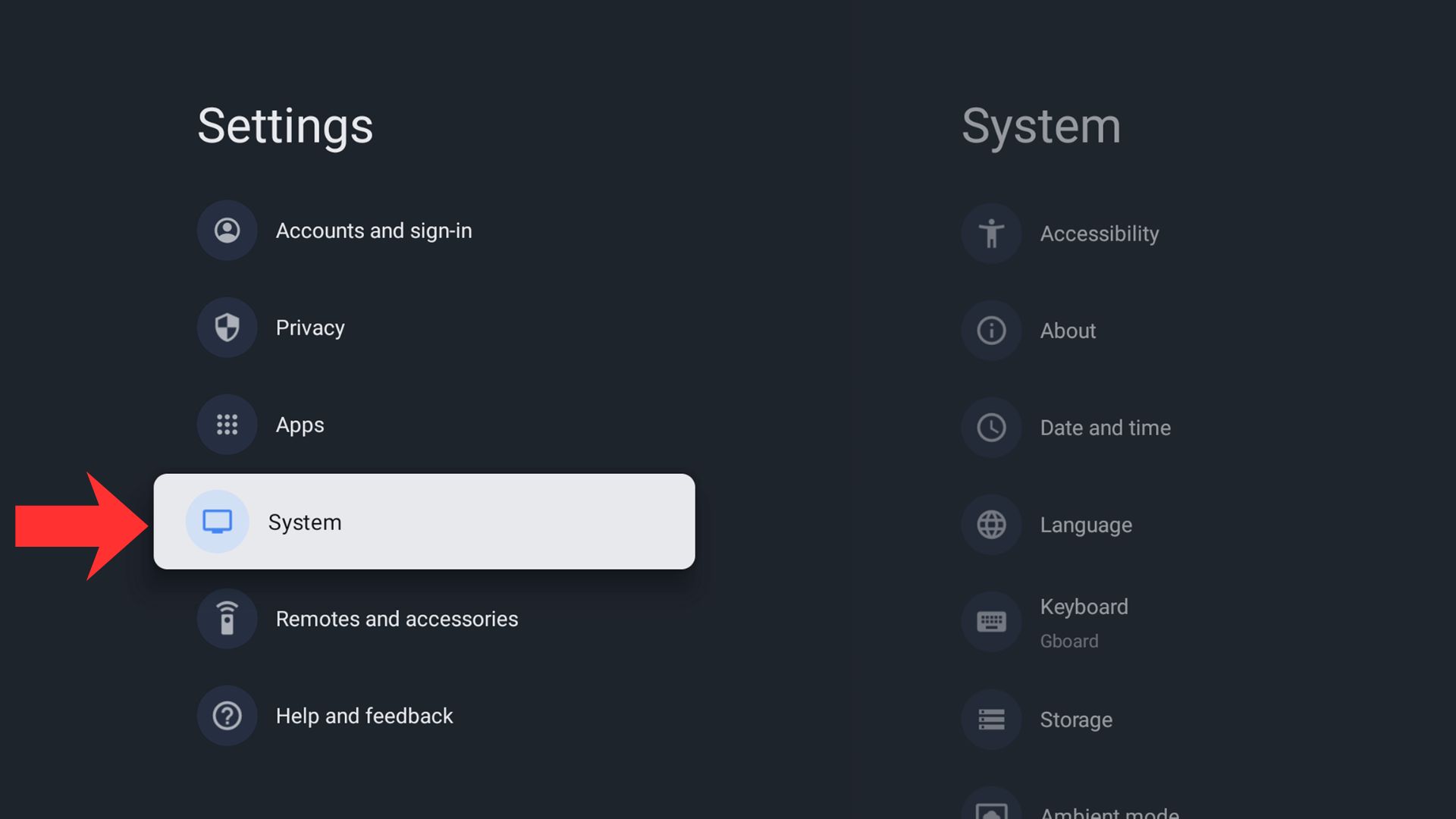The width and height of the screenshot is (1456, 819).
Task: Open the Privacy menu entry
Action: 310,328
